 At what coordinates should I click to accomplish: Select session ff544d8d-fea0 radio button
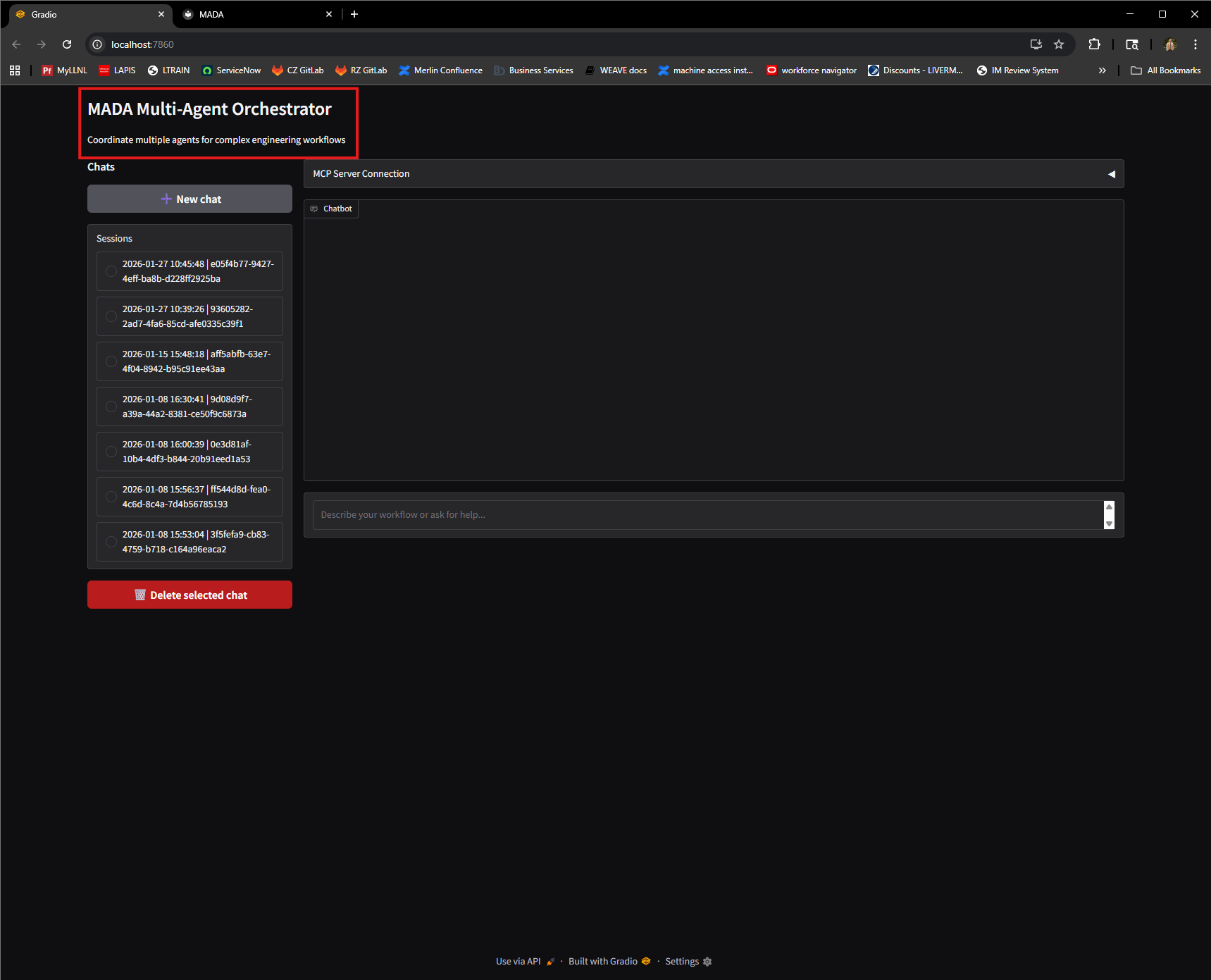click(x=111, y=497)
